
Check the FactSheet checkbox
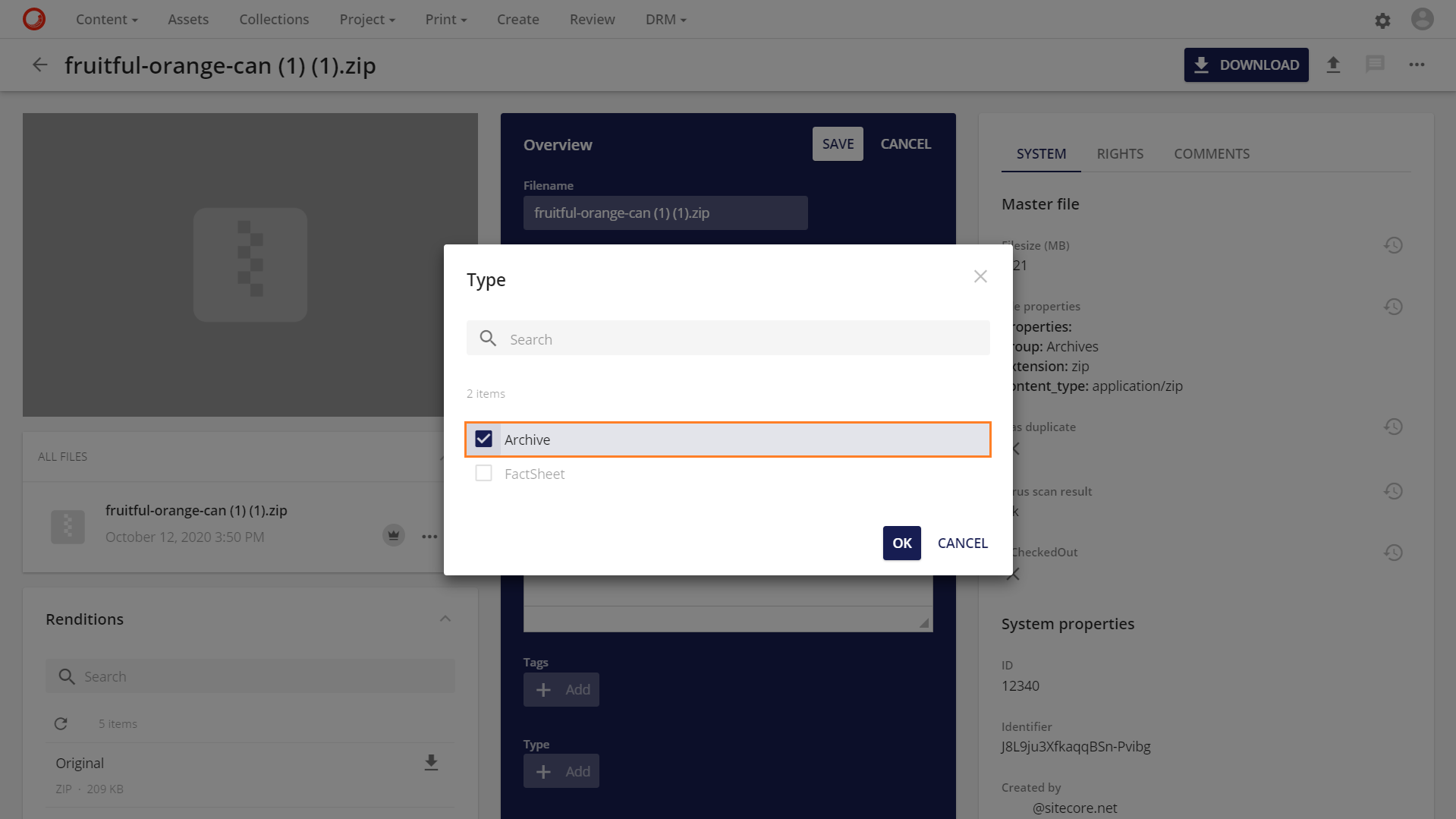coord(483,474)
